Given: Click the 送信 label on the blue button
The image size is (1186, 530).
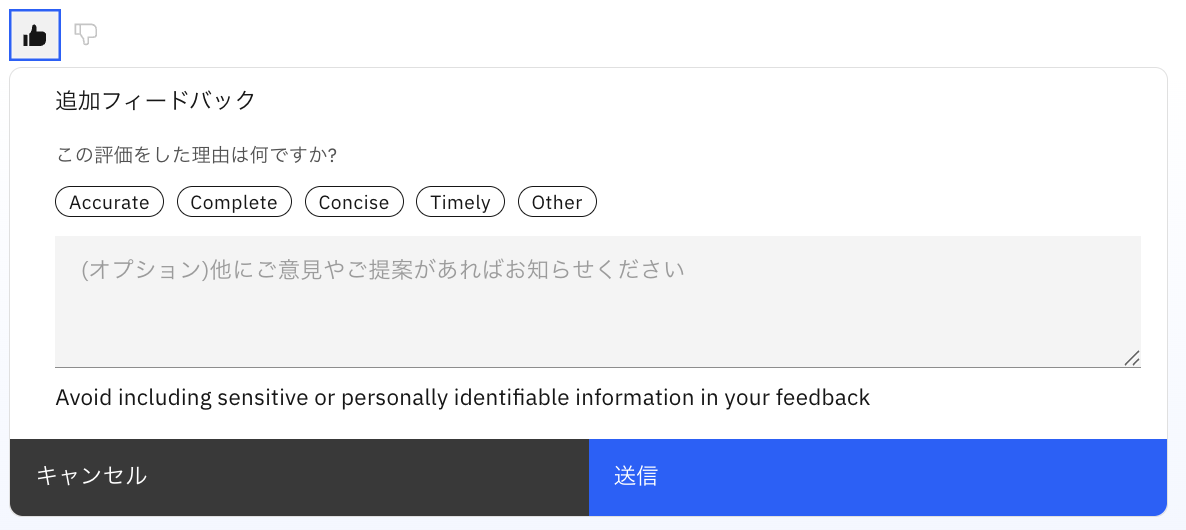Looking at the screenshot, I should (636, 476).
